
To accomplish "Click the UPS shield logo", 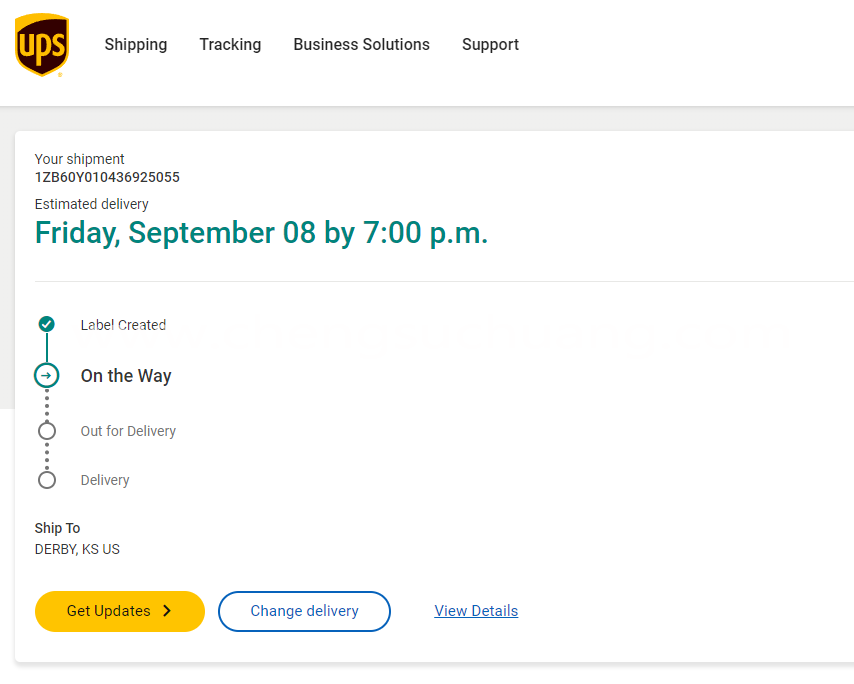I will (x=42, y=45).
